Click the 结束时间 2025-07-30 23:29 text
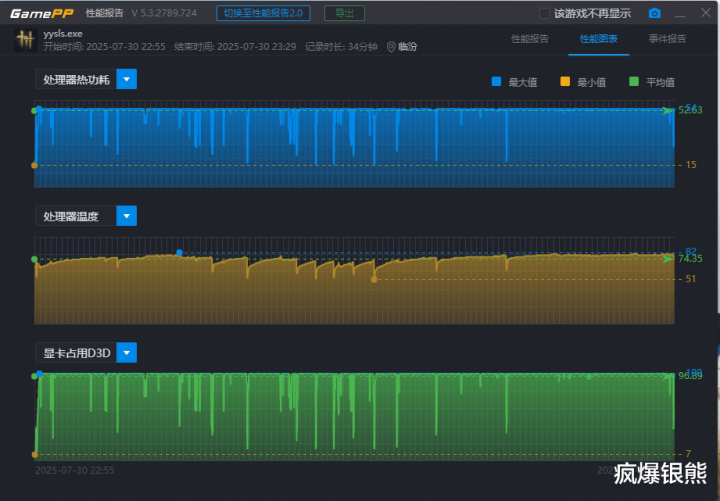This screenshot has height=501, width=720. pyautogui.click(x=235, y=47)
